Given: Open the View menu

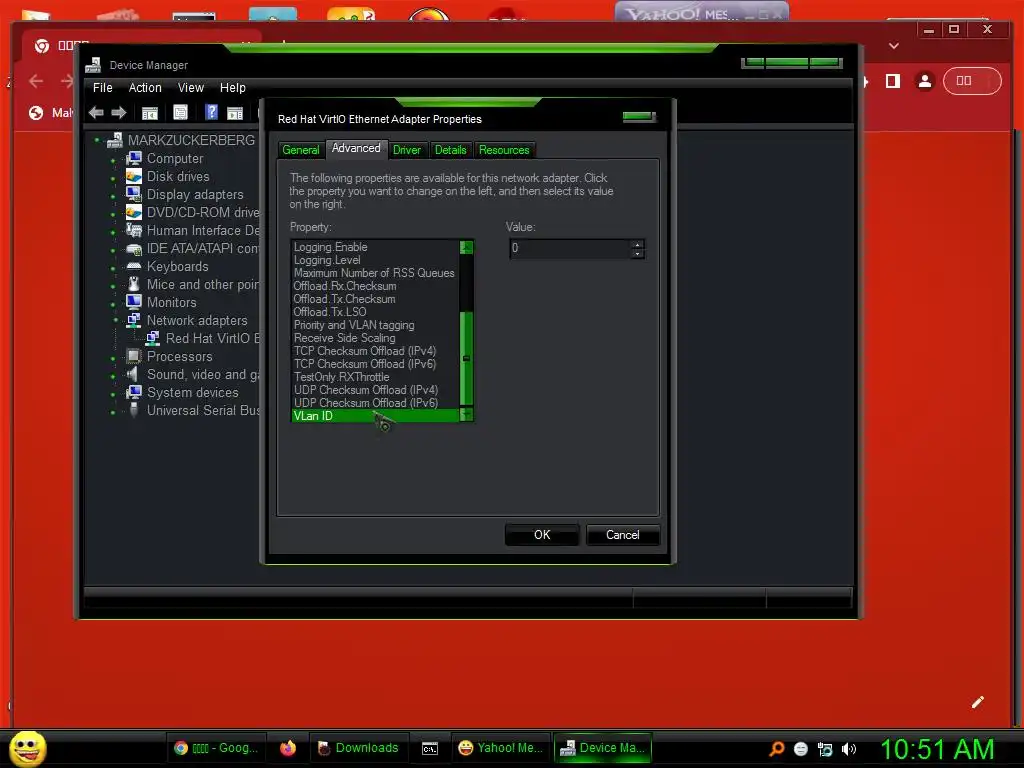Looking at the screenshot, I should pyautogui.click(x=191, y=88).
